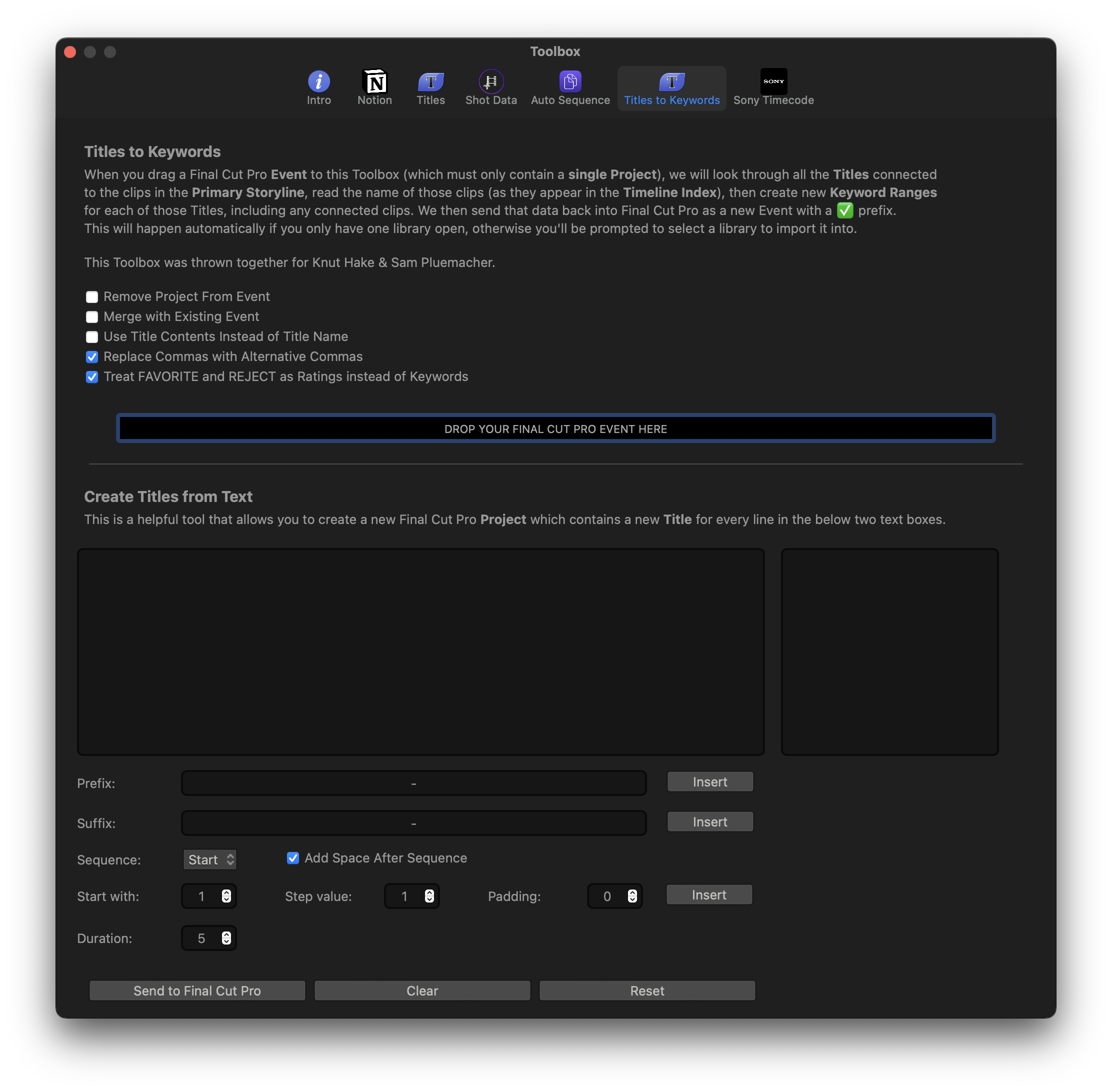Click the Reset button
Viewport: 1112px width, 1092px height.
tap(647, 991)
